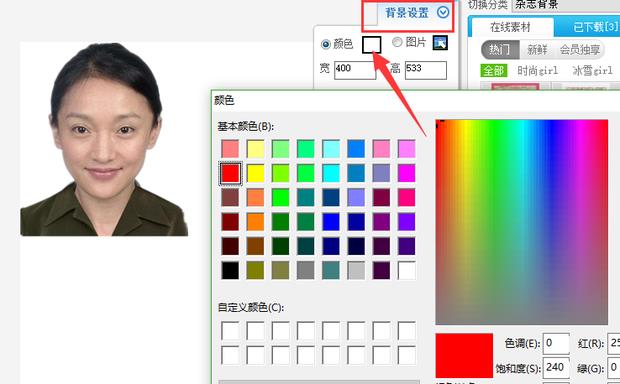Image resolution: width=620 pixels, height=384 pixels.
Task: Click the background picture browse icon
Action: [x=440, y=42]
